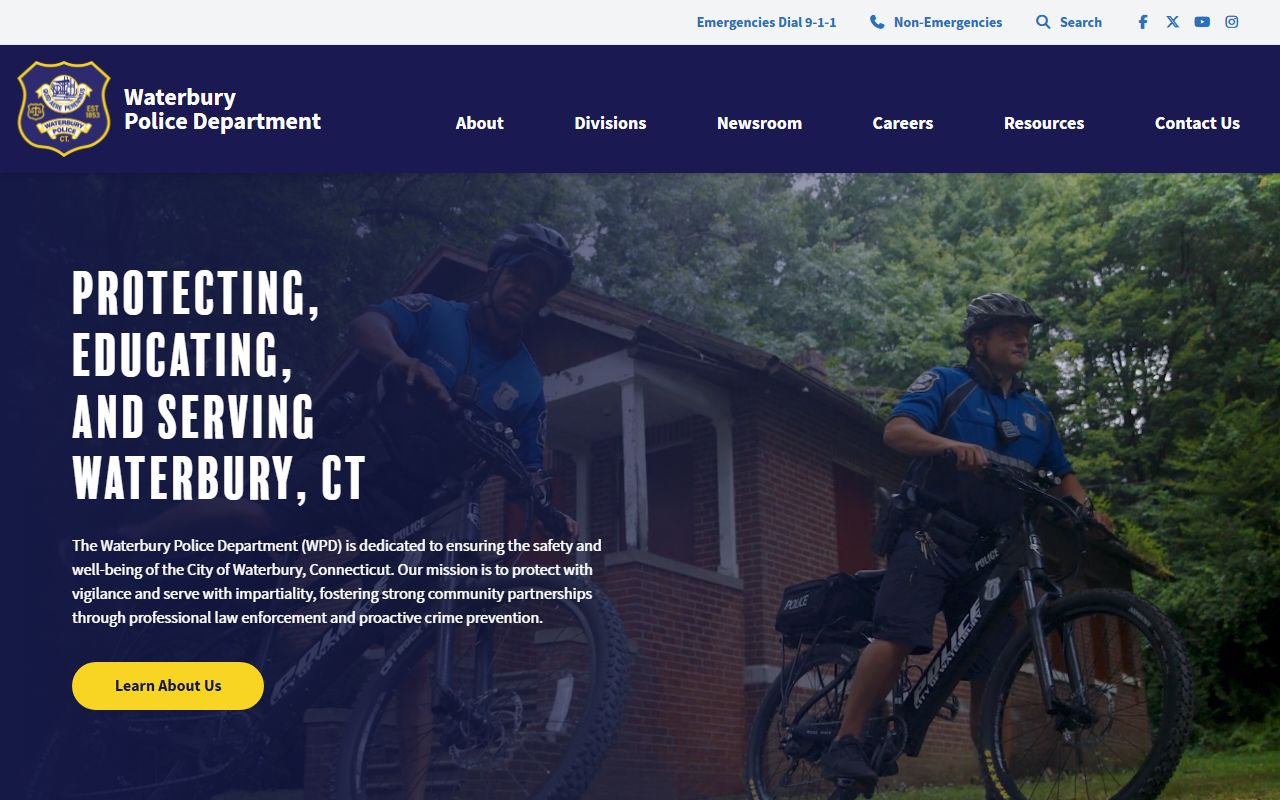The width and height of the screenshot is (1280, 800).
Task: Open the YouTube icon link
Action: 1202,22
